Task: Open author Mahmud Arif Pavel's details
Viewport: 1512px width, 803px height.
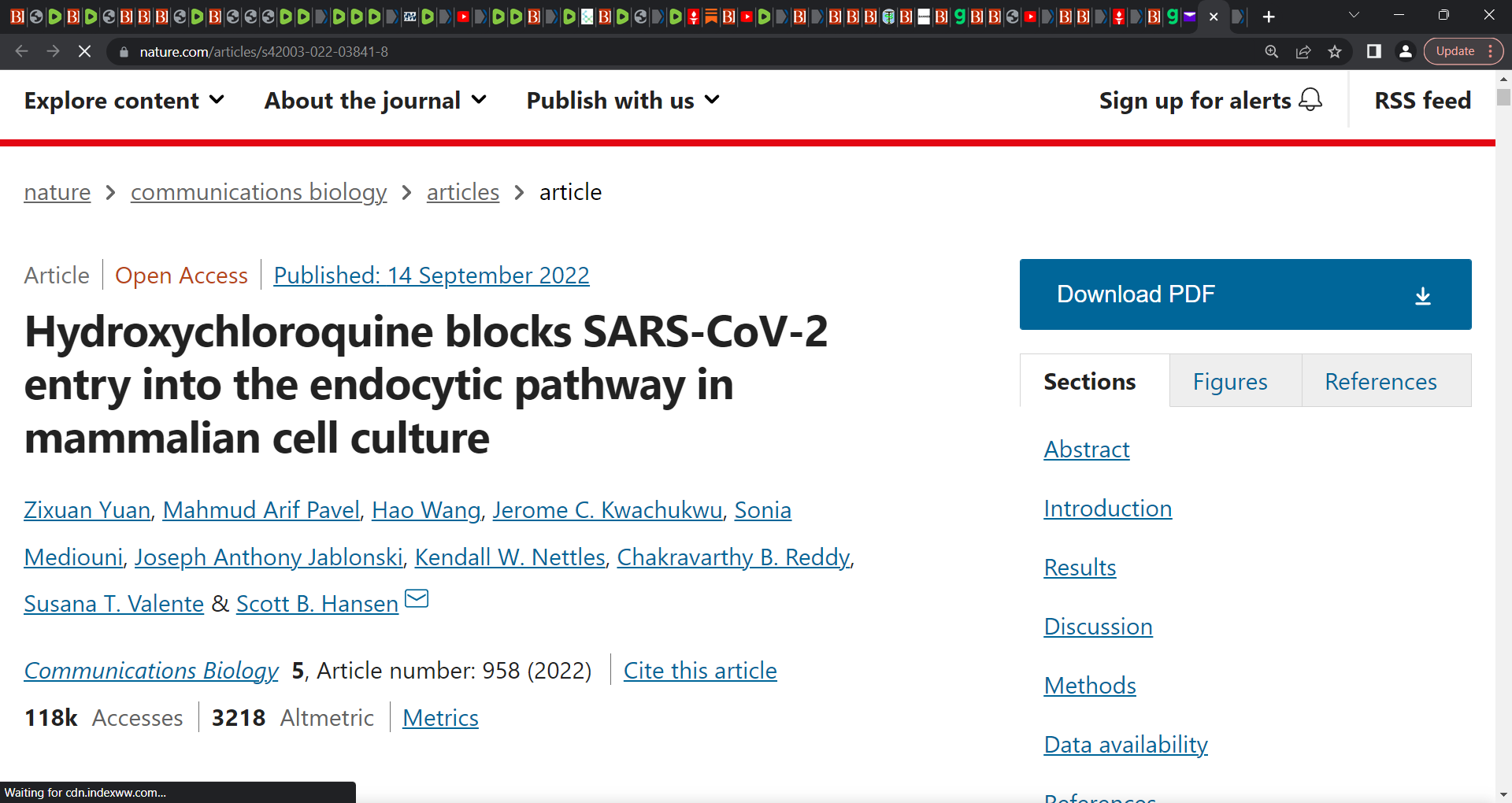Action: tap(261, 510)
